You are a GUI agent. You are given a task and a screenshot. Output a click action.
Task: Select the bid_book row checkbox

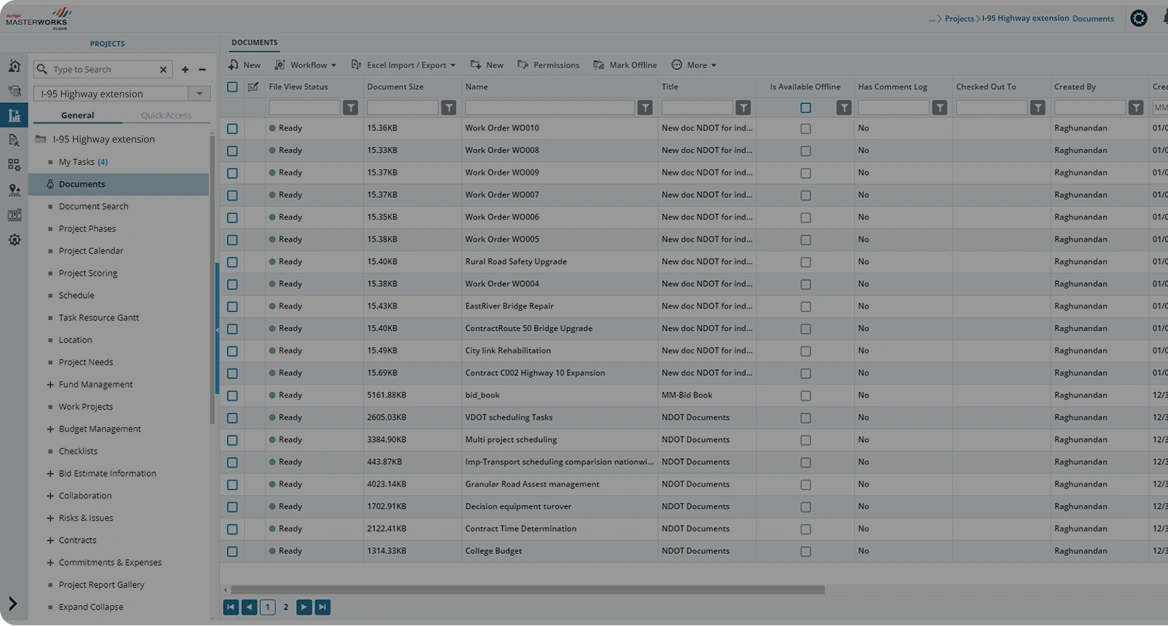coord(232,396)
